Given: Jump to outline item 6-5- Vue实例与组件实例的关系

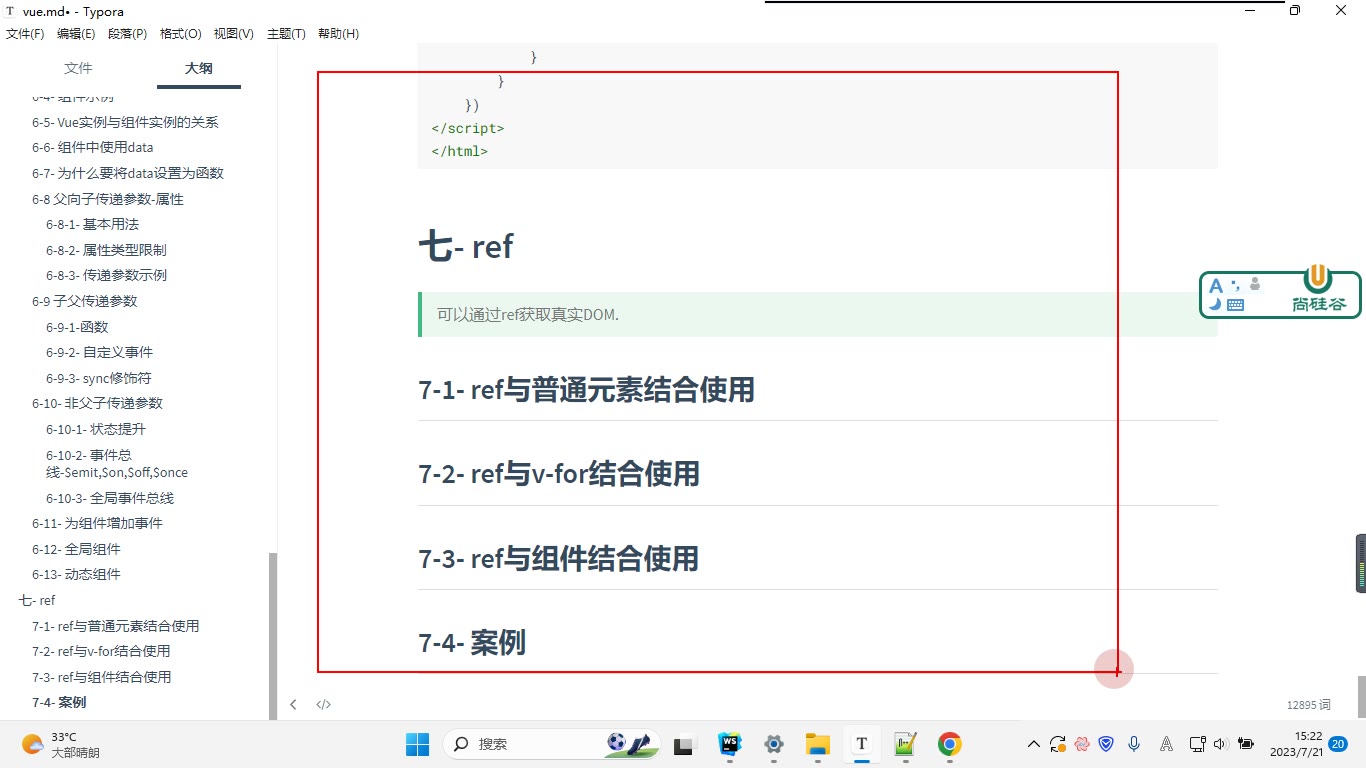Looking at the screenshot, I should point(125,122).
